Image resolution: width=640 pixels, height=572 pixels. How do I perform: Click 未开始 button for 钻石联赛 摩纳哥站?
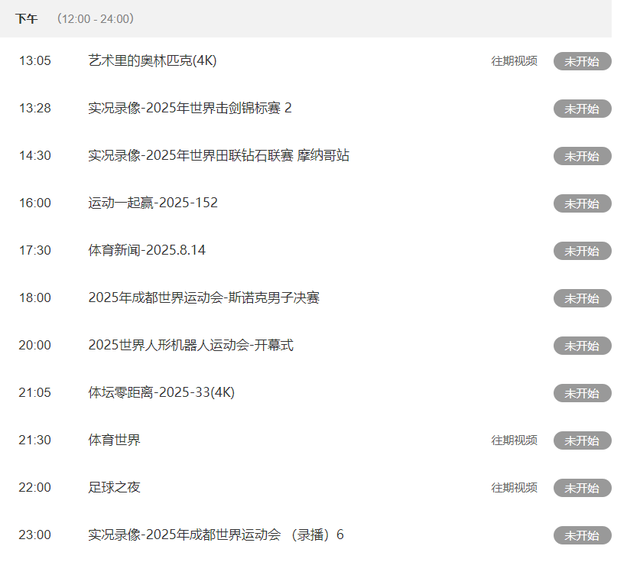(x=582, y=156)
